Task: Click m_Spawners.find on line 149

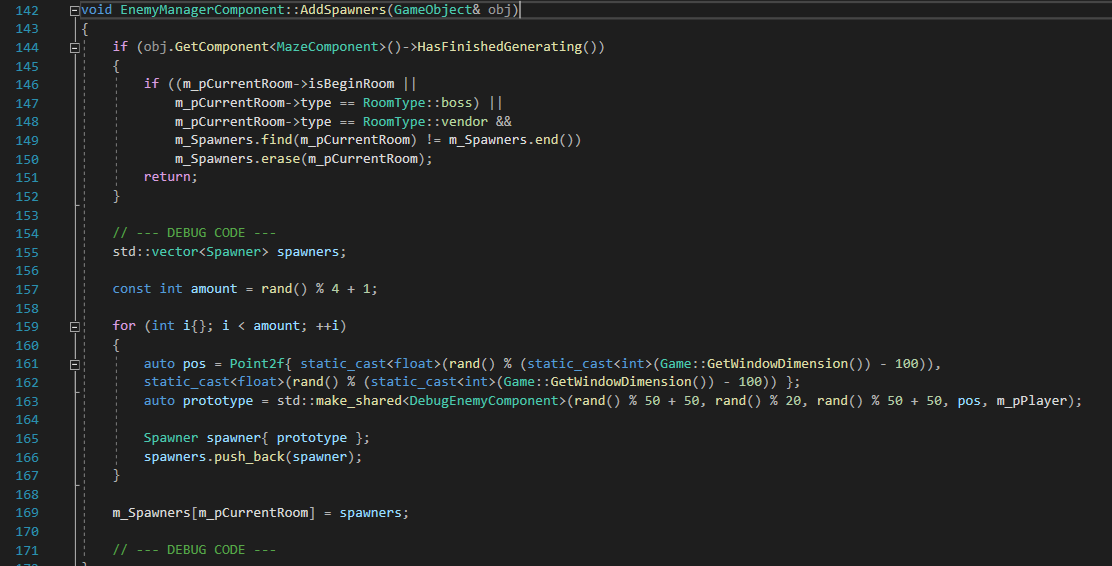Action: pos(233,140)
